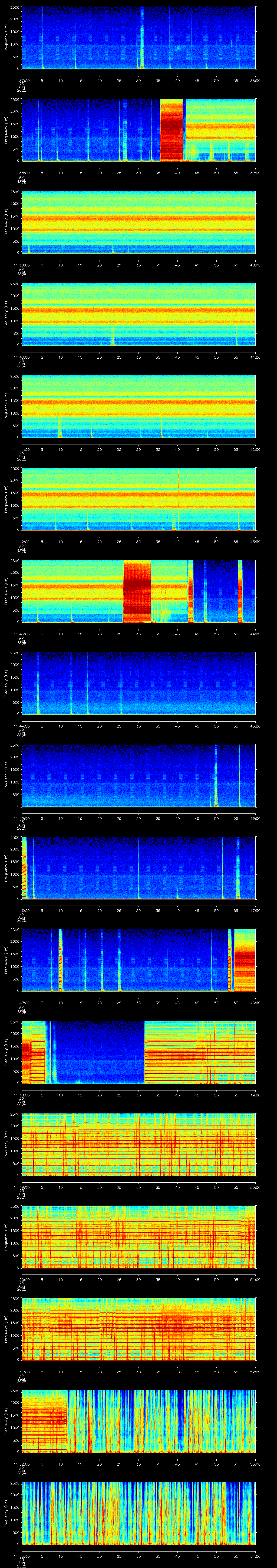Viewport: 277px width, 1568px height.
Task: Select the 11:44:00 start time label
Action: point(21,726)
